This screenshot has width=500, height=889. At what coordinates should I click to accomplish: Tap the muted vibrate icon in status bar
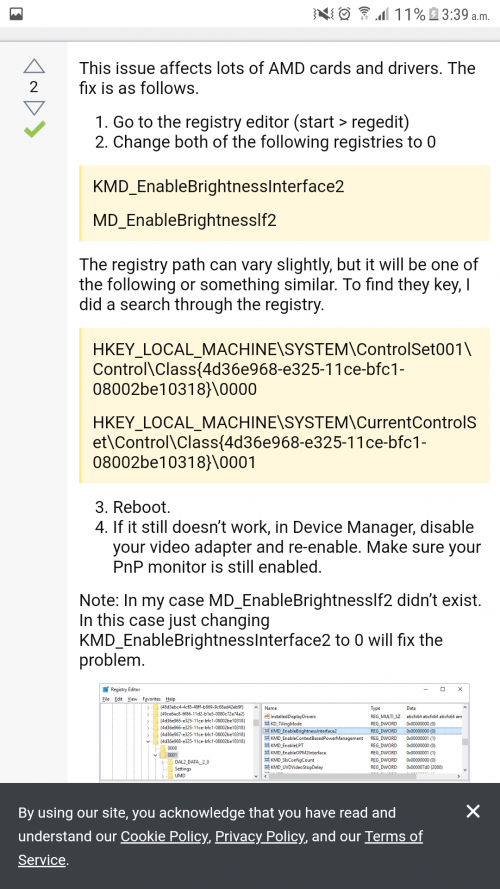coord(323,14)
